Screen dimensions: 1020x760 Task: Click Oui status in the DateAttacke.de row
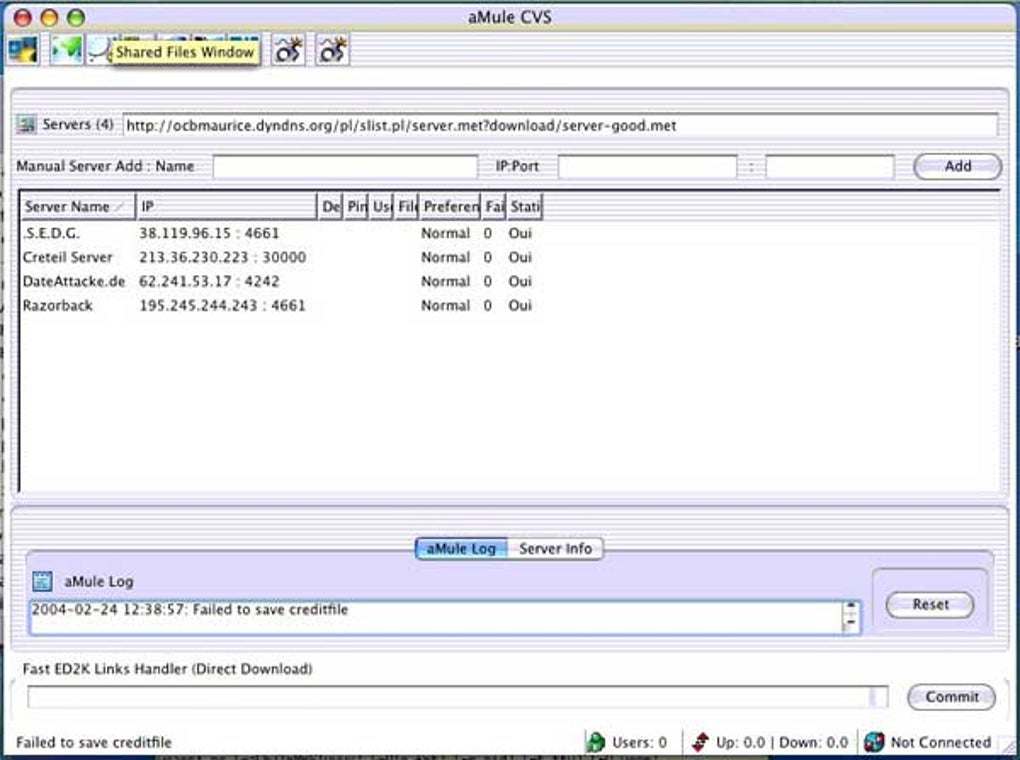coord(520,281)
